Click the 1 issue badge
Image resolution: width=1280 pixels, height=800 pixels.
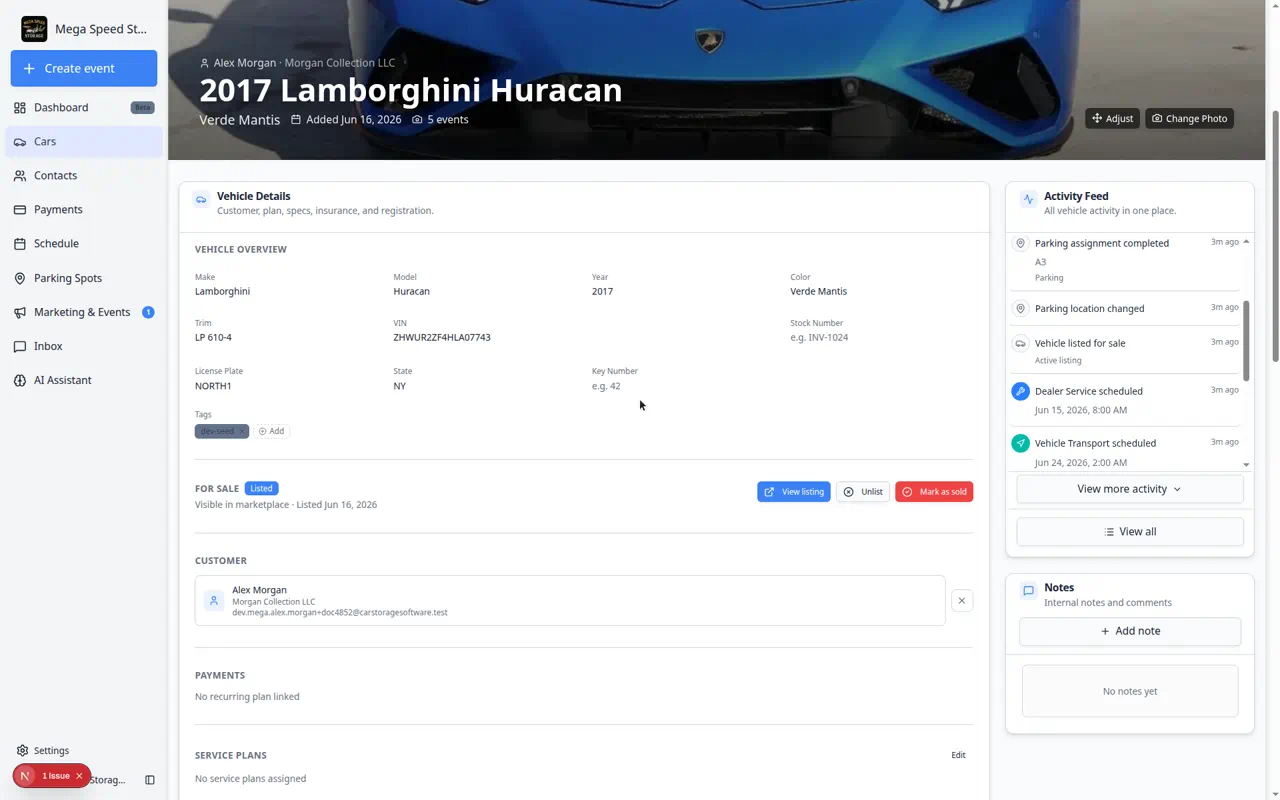click(x=51, y=776)
